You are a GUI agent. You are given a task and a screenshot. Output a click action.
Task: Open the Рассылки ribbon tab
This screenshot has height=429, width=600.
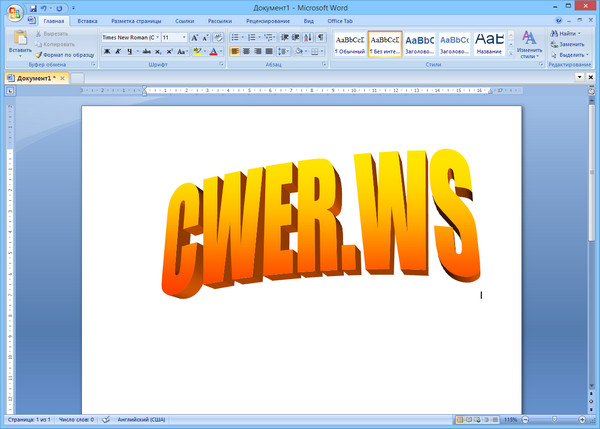click(220, 21)
